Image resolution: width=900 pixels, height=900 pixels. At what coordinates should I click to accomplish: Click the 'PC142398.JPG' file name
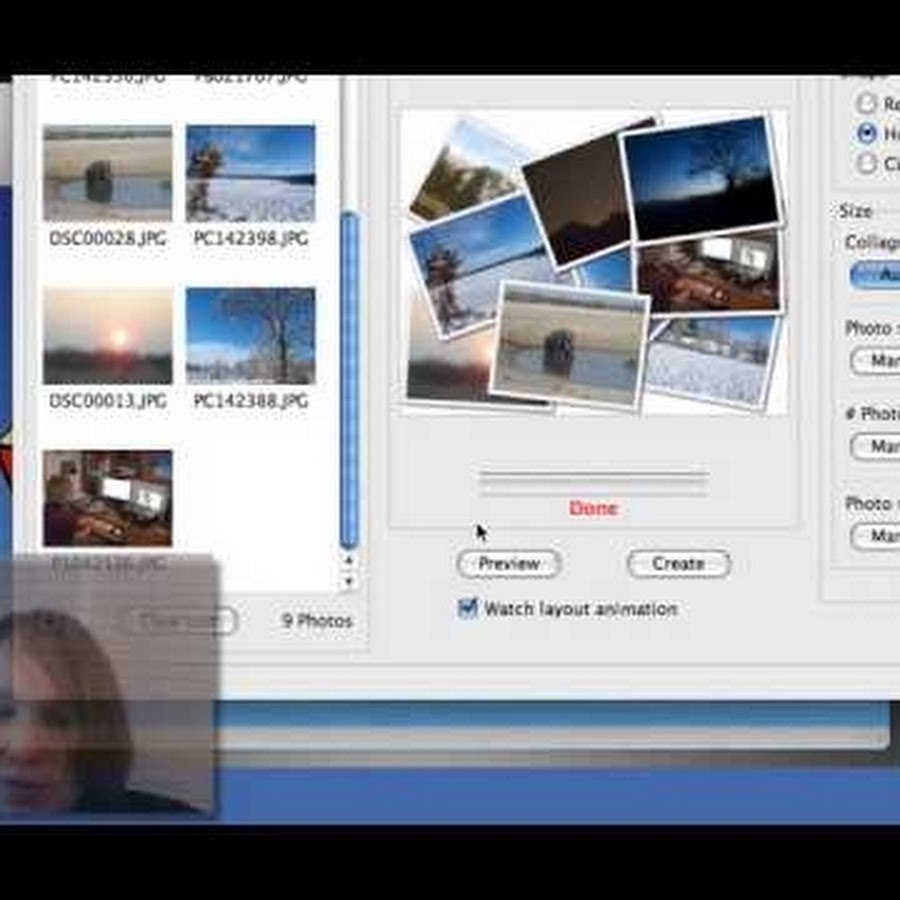tap(251, 238)
